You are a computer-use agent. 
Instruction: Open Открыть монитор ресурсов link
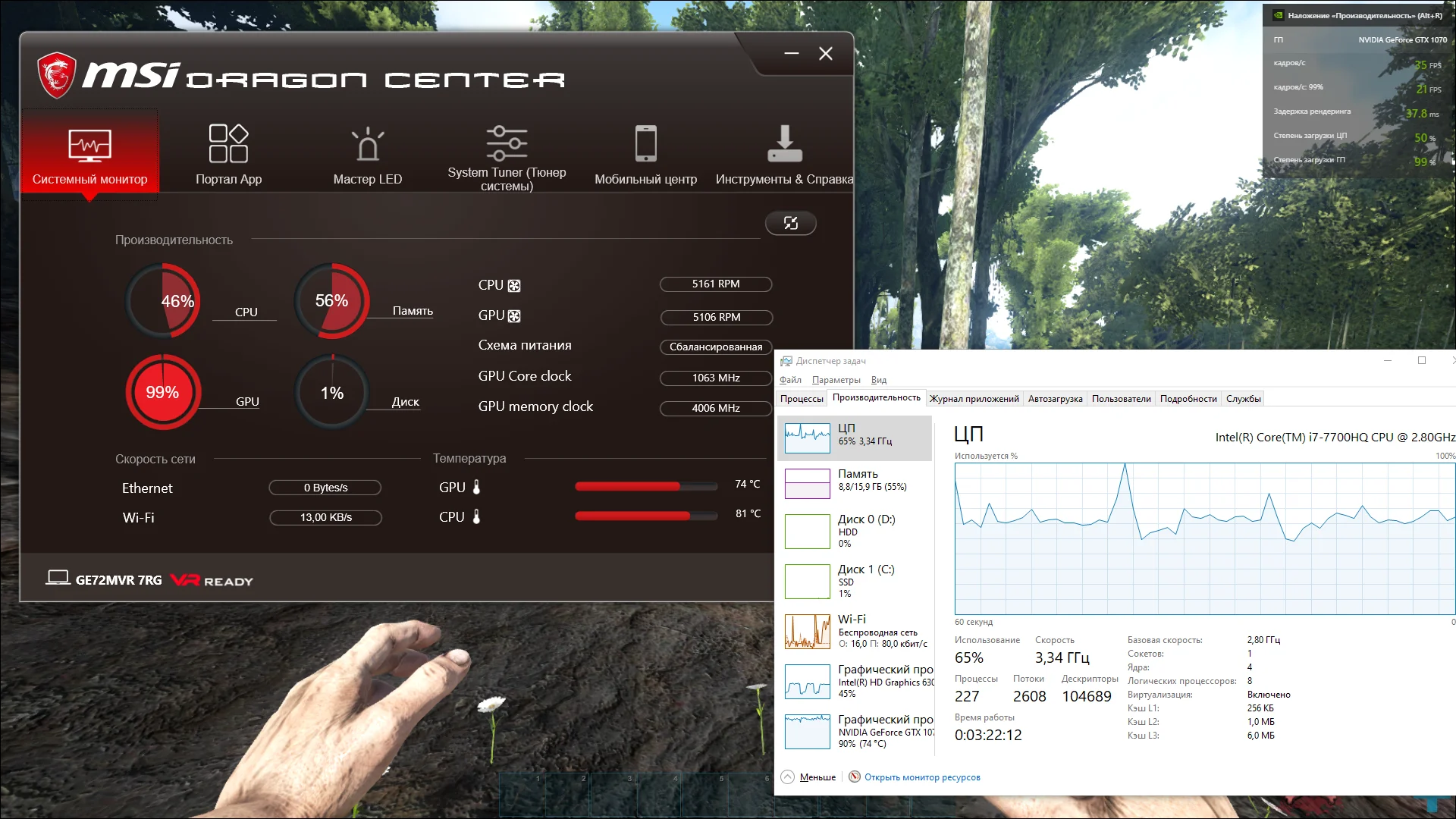(x=921, y=777)
